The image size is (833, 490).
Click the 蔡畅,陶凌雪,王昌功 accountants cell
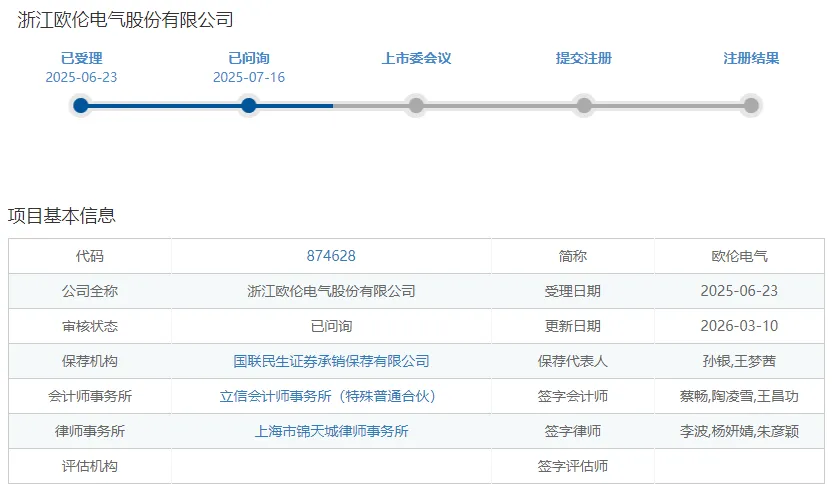[740, 396]
